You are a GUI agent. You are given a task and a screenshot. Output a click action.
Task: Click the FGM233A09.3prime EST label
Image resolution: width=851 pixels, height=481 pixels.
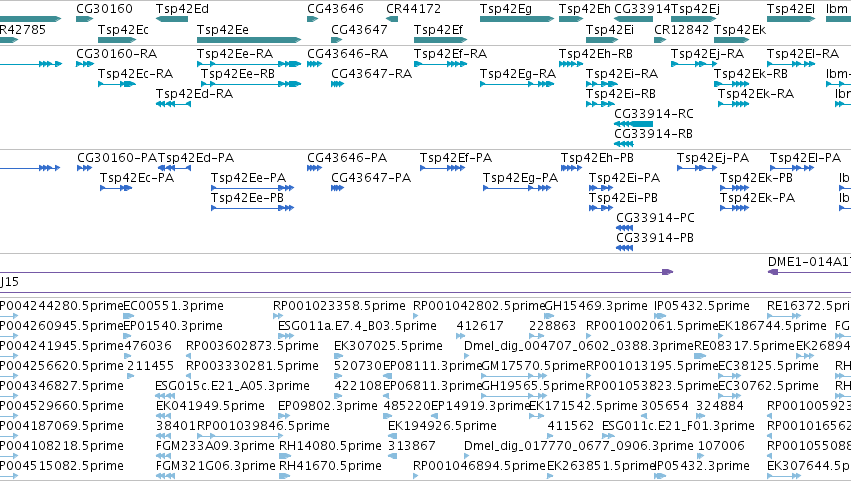(215, 446)
